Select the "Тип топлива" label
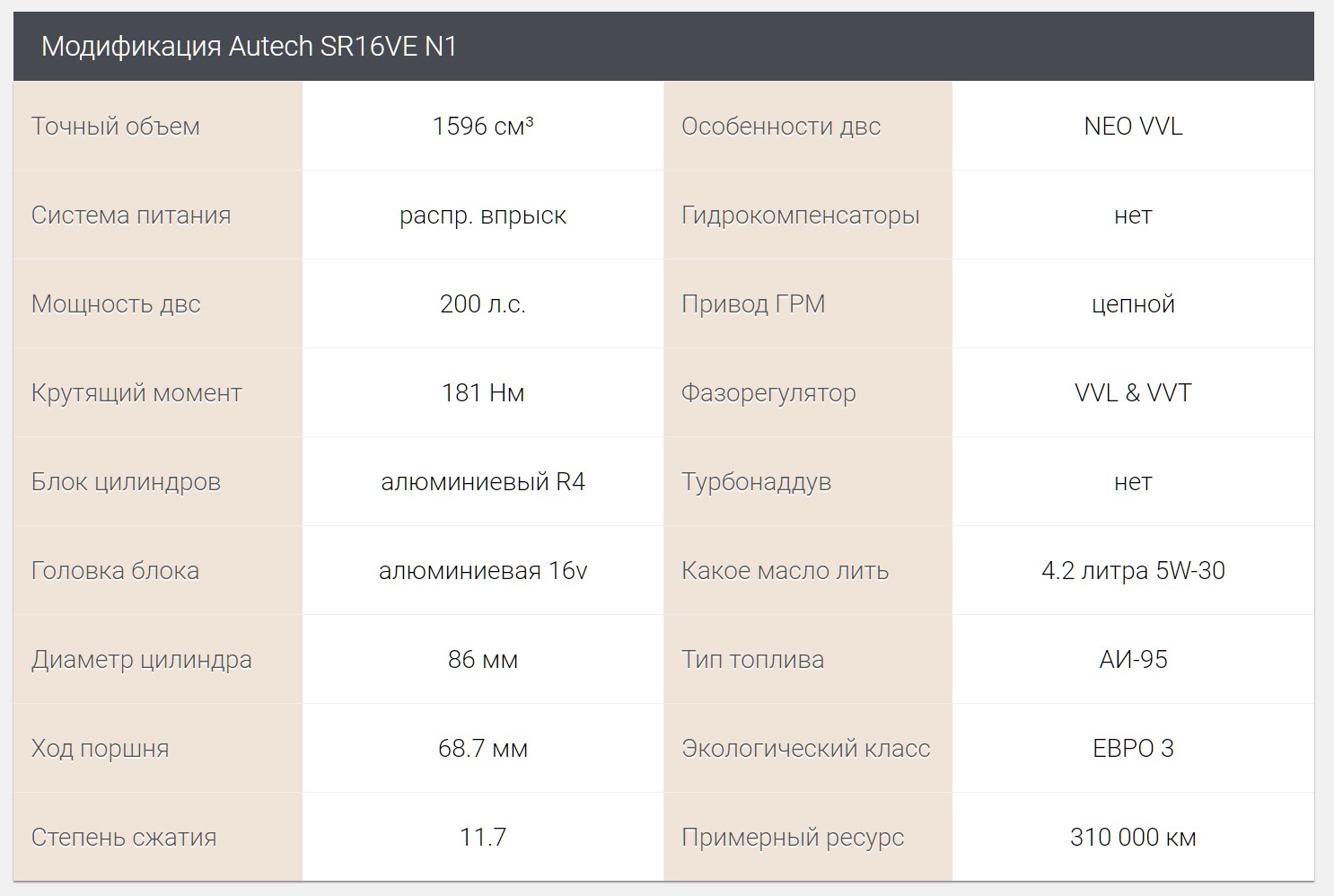This screenshot has height=896, width=1334. (x=752, y=659)
